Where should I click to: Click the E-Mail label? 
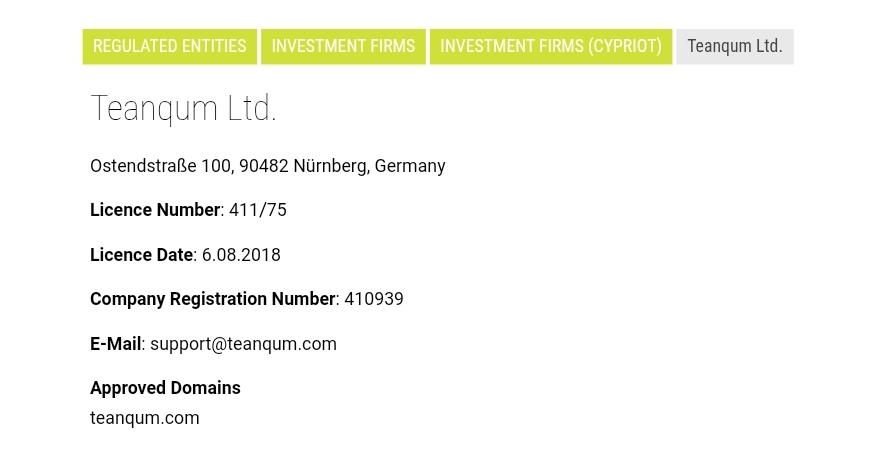click(x=116, y=344)
